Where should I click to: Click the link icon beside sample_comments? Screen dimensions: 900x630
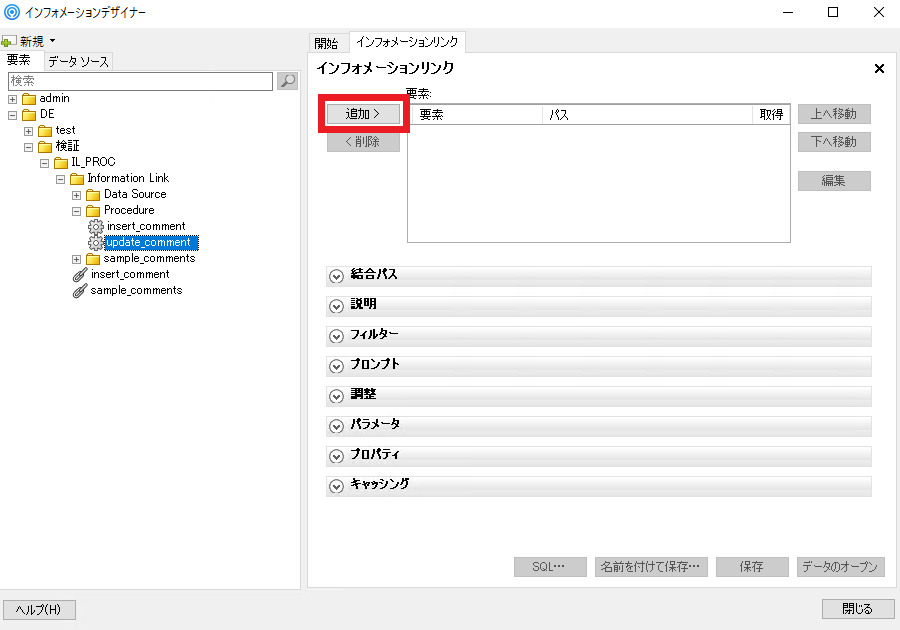click(x=80, y=291)
